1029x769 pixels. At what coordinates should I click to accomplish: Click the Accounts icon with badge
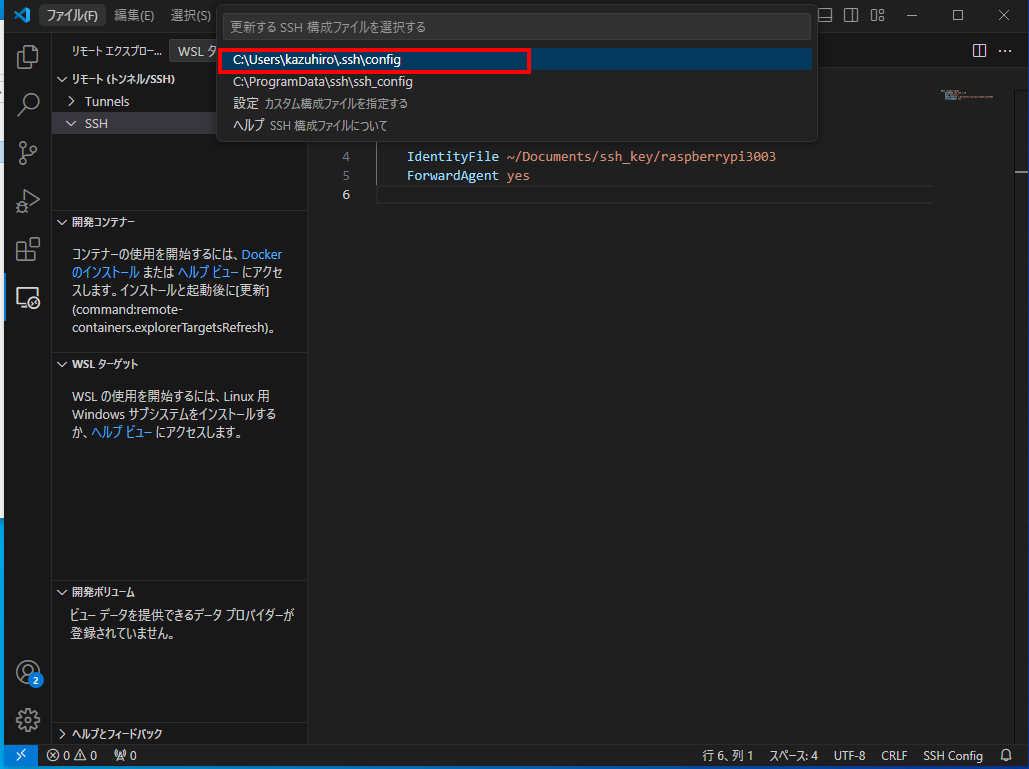tap(28, 672)
